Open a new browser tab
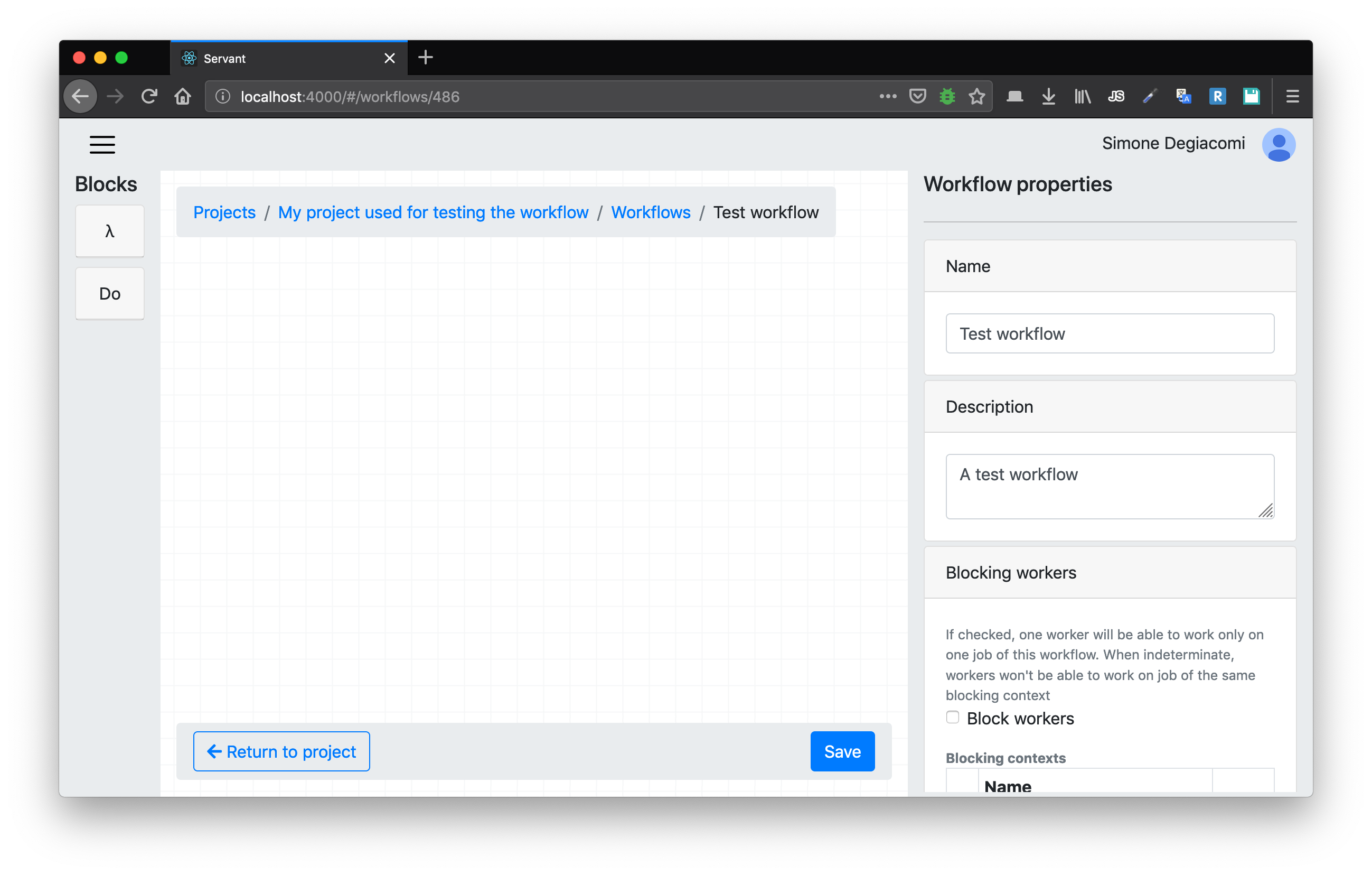Image resolution: width=1372 pixels, height=875 pixels. pyautogui.click(x=425, y=58)
